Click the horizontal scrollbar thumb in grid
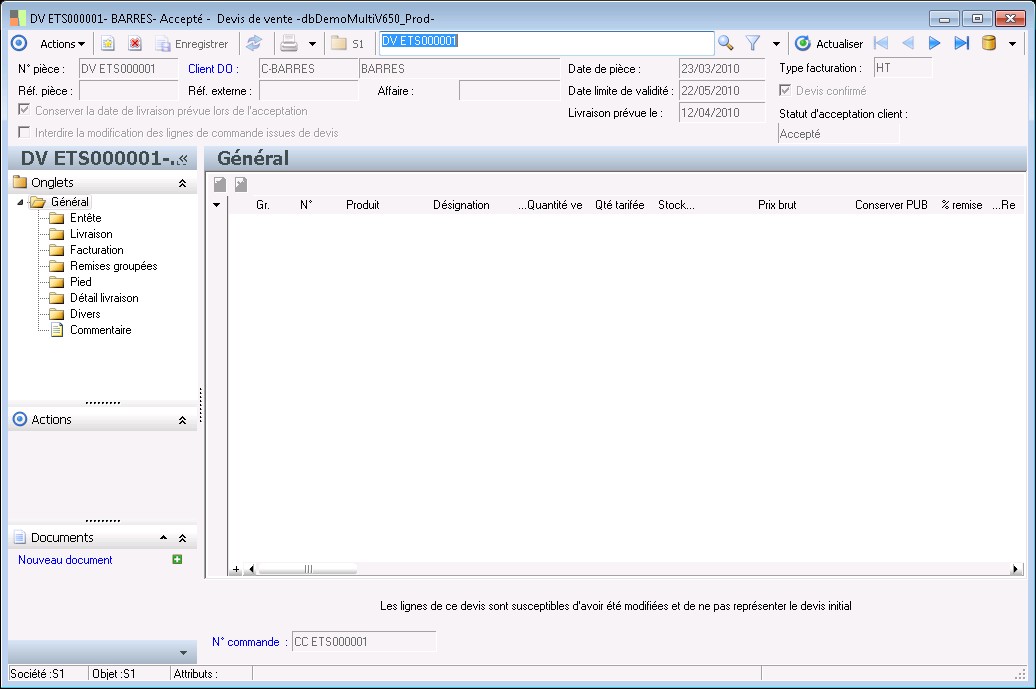1036x689 pixels. point(307,569)
